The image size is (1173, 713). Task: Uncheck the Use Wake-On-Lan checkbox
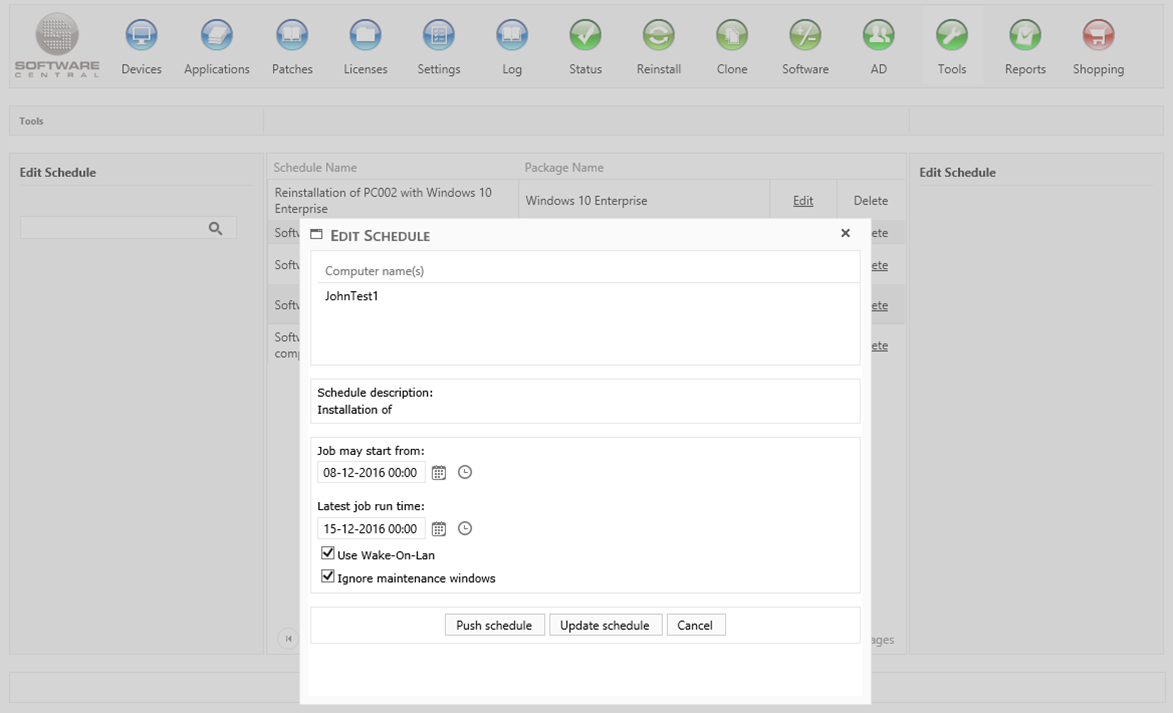(x=328, y=553)
